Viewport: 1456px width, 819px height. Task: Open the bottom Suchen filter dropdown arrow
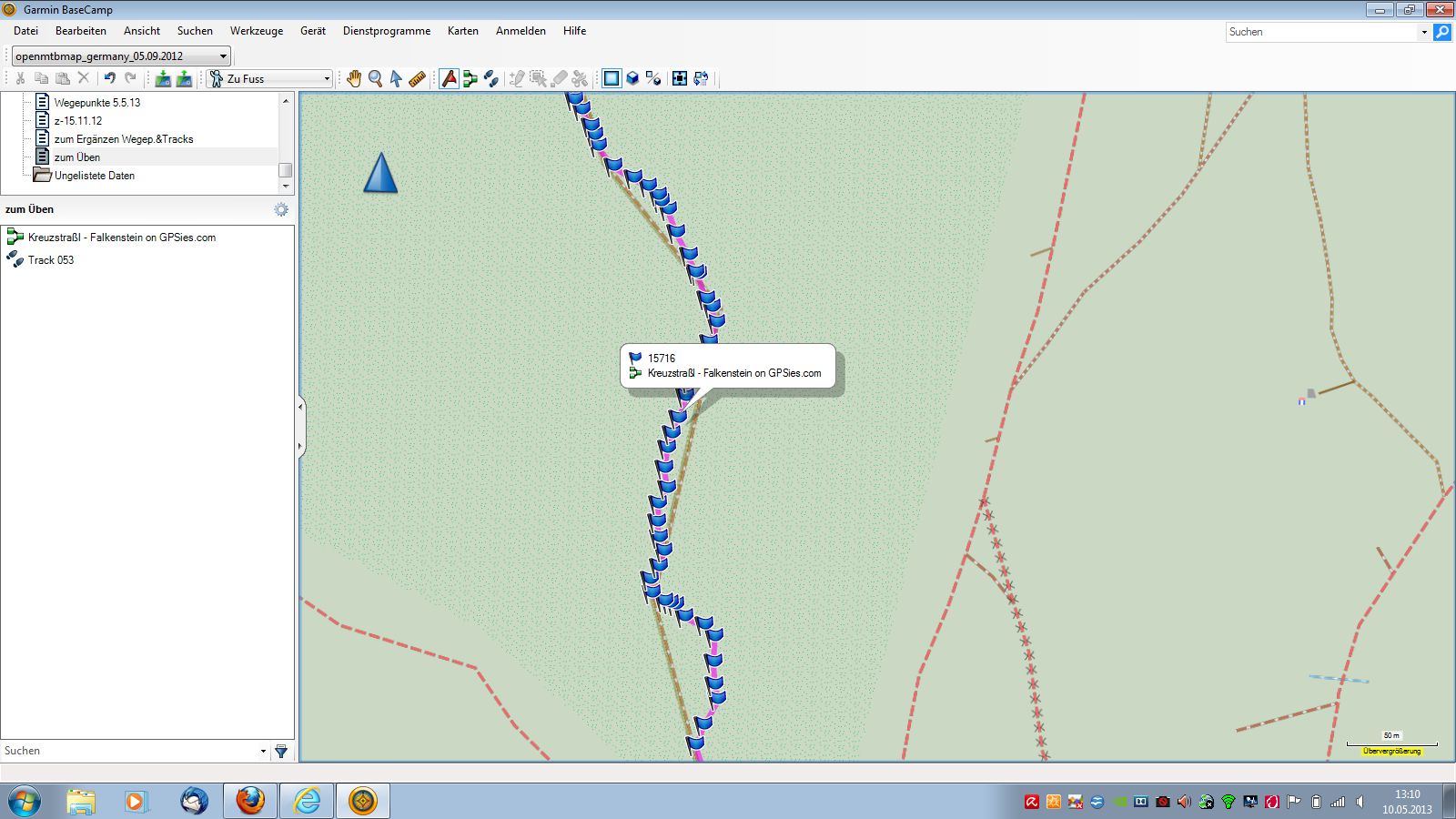[263, 752]
